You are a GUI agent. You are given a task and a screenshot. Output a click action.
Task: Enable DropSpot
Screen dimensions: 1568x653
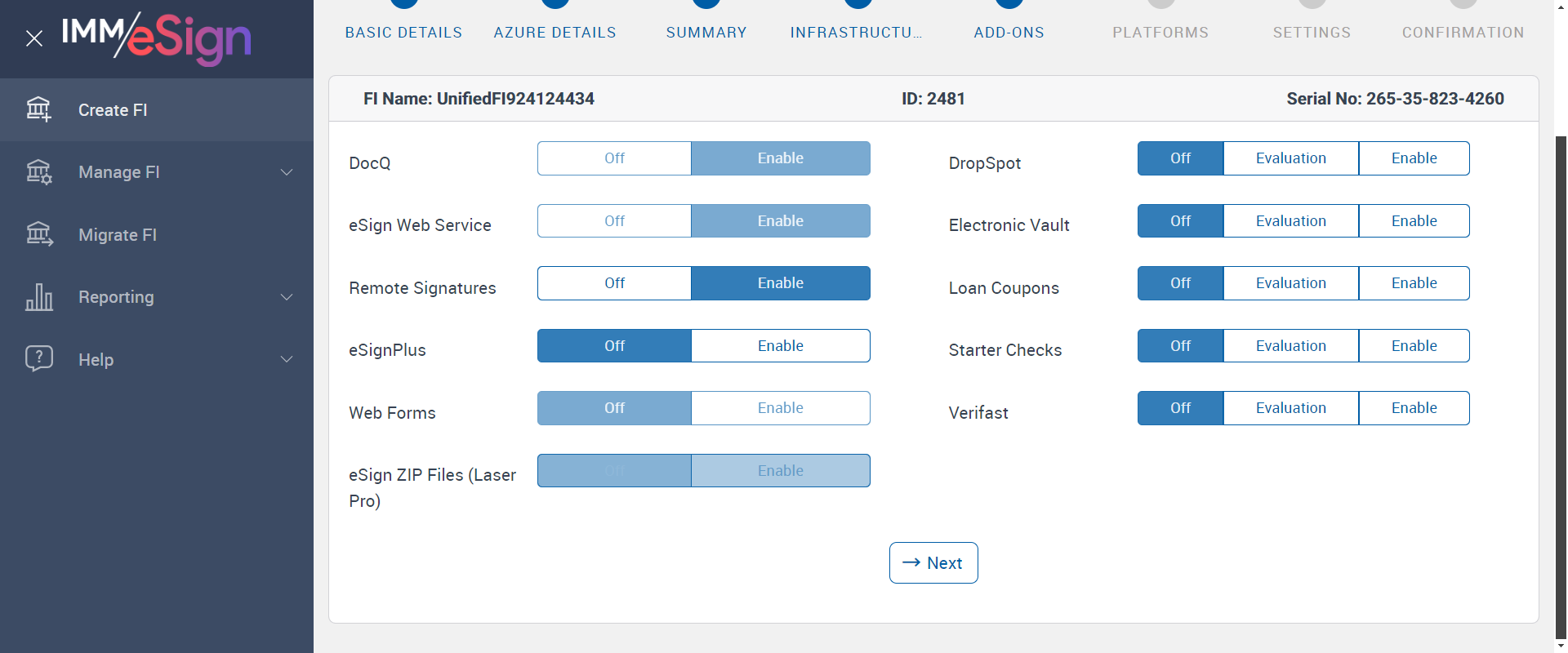coord(1414,158)
